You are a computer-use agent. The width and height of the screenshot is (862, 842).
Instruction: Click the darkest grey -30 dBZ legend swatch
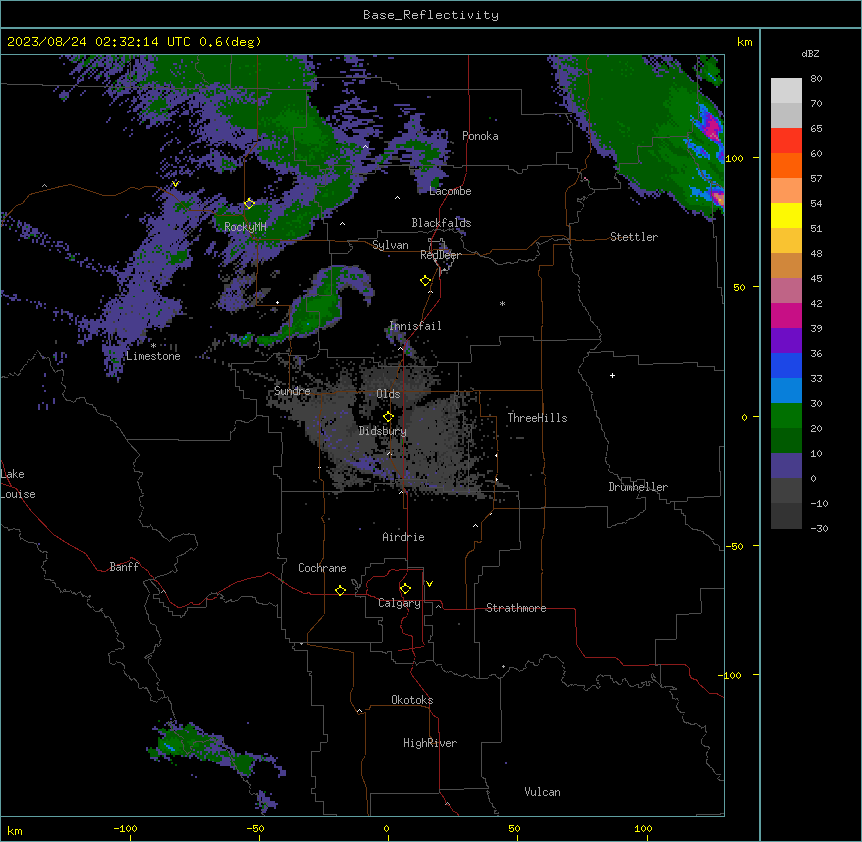coord(786,516)
